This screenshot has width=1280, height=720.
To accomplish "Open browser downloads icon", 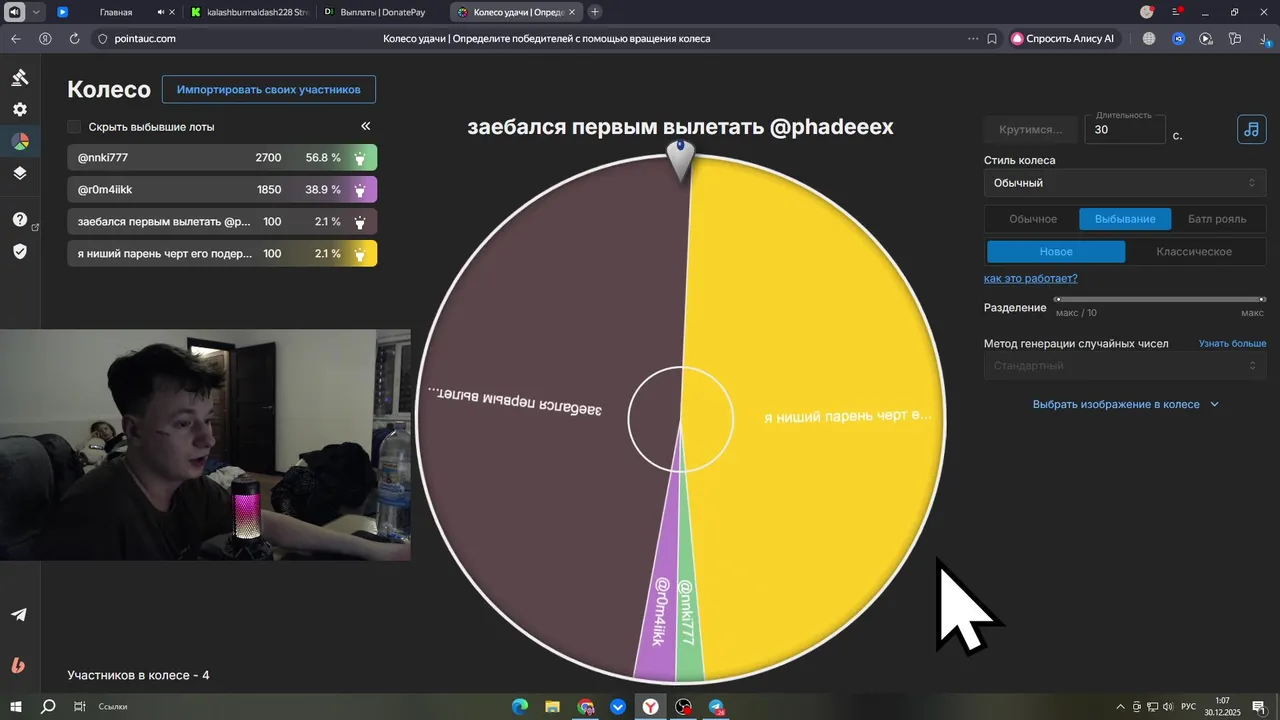I will point(1265,39).
